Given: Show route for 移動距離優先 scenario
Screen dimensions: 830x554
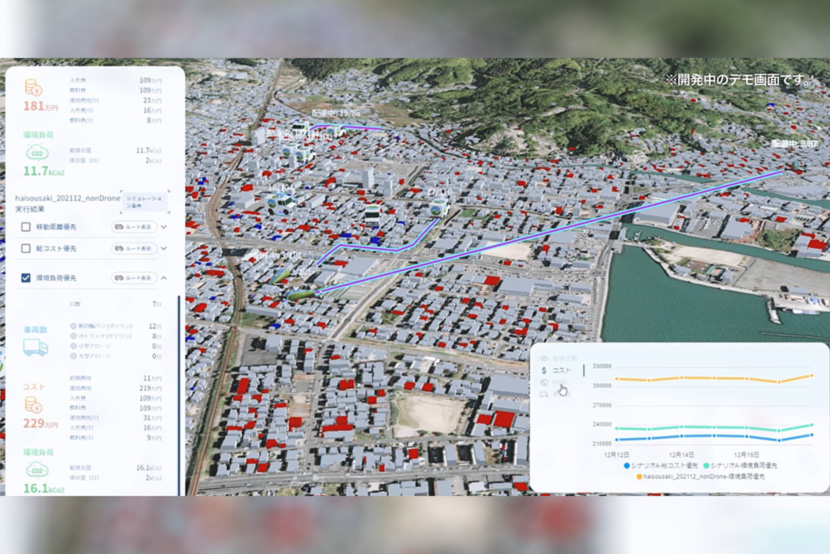Looking at the screenshot, I should (x=135, y=227).
